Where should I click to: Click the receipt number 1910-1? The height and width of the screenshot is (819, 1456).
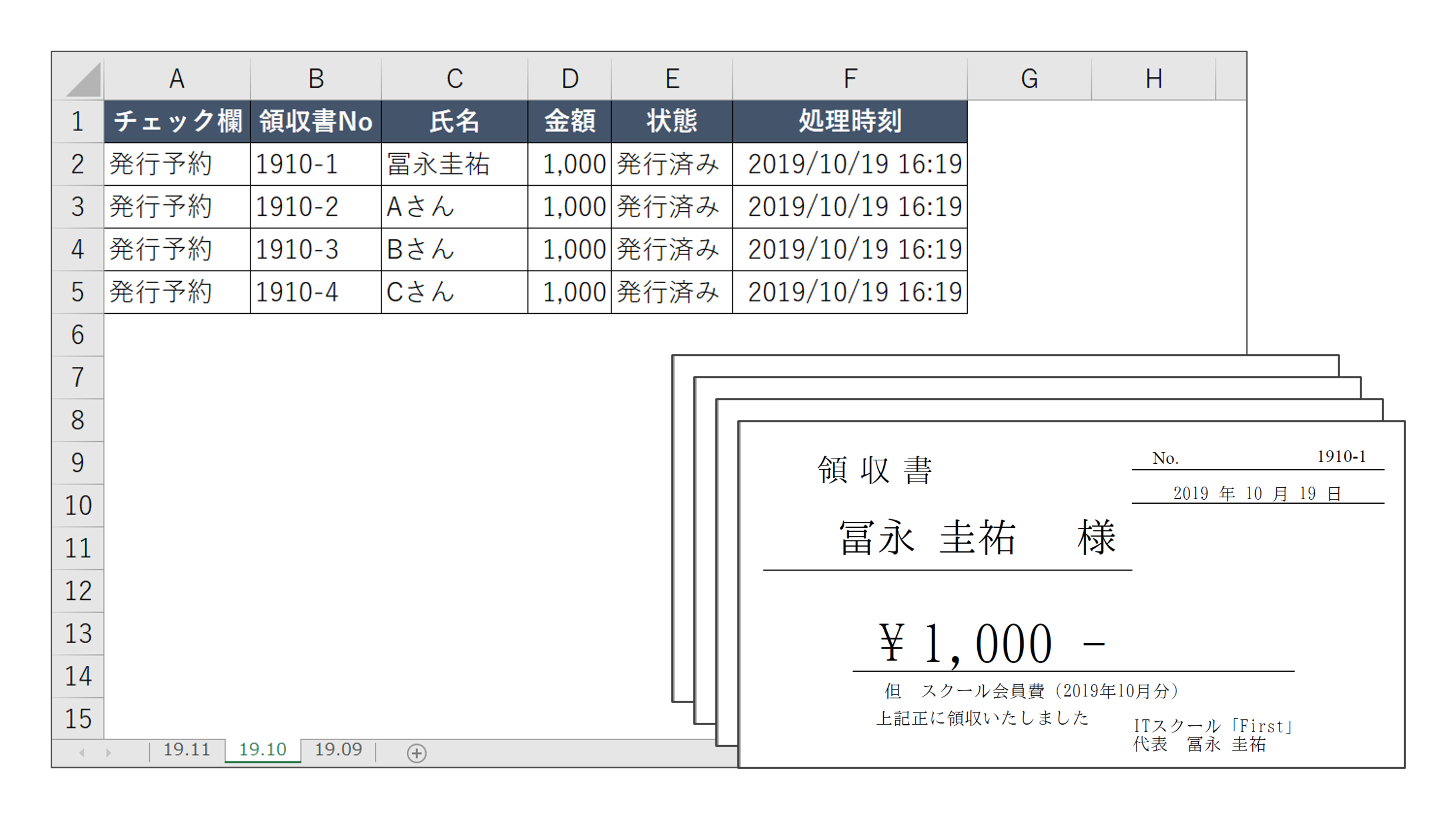tap(1341, 456)
